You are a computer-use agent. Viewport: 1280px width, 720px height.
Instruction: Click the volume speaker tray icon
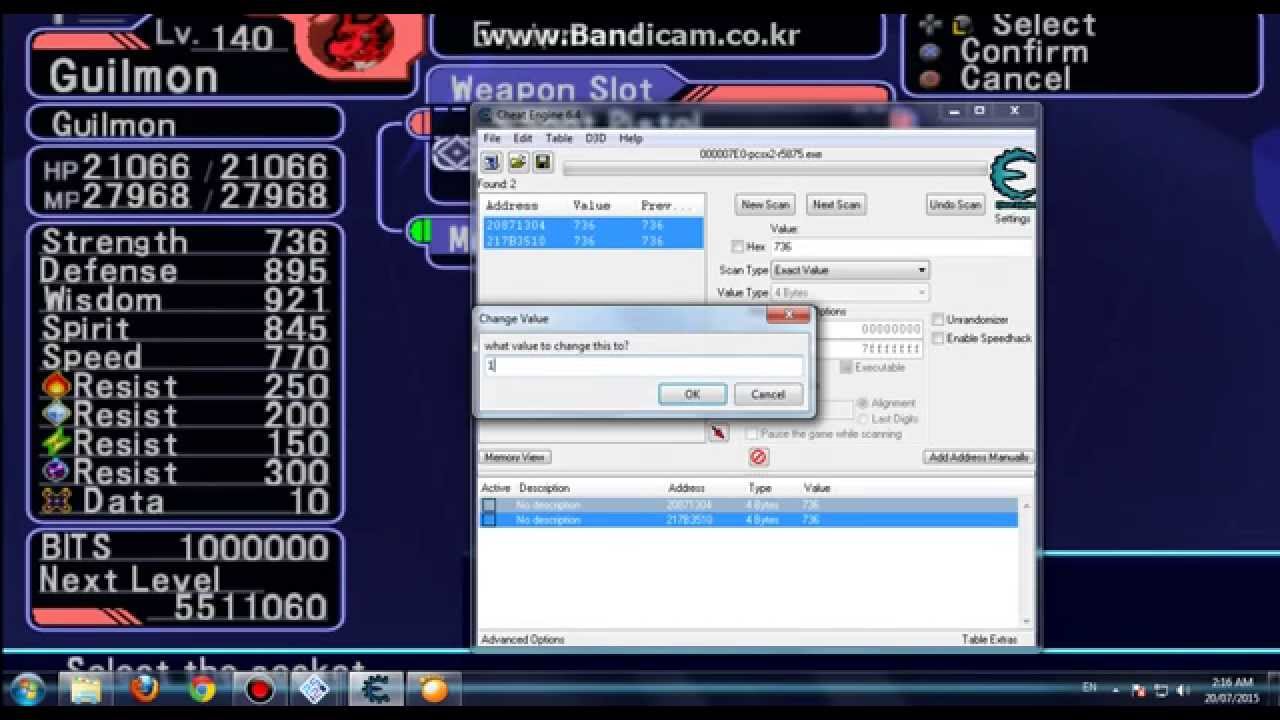(1183, 690)
